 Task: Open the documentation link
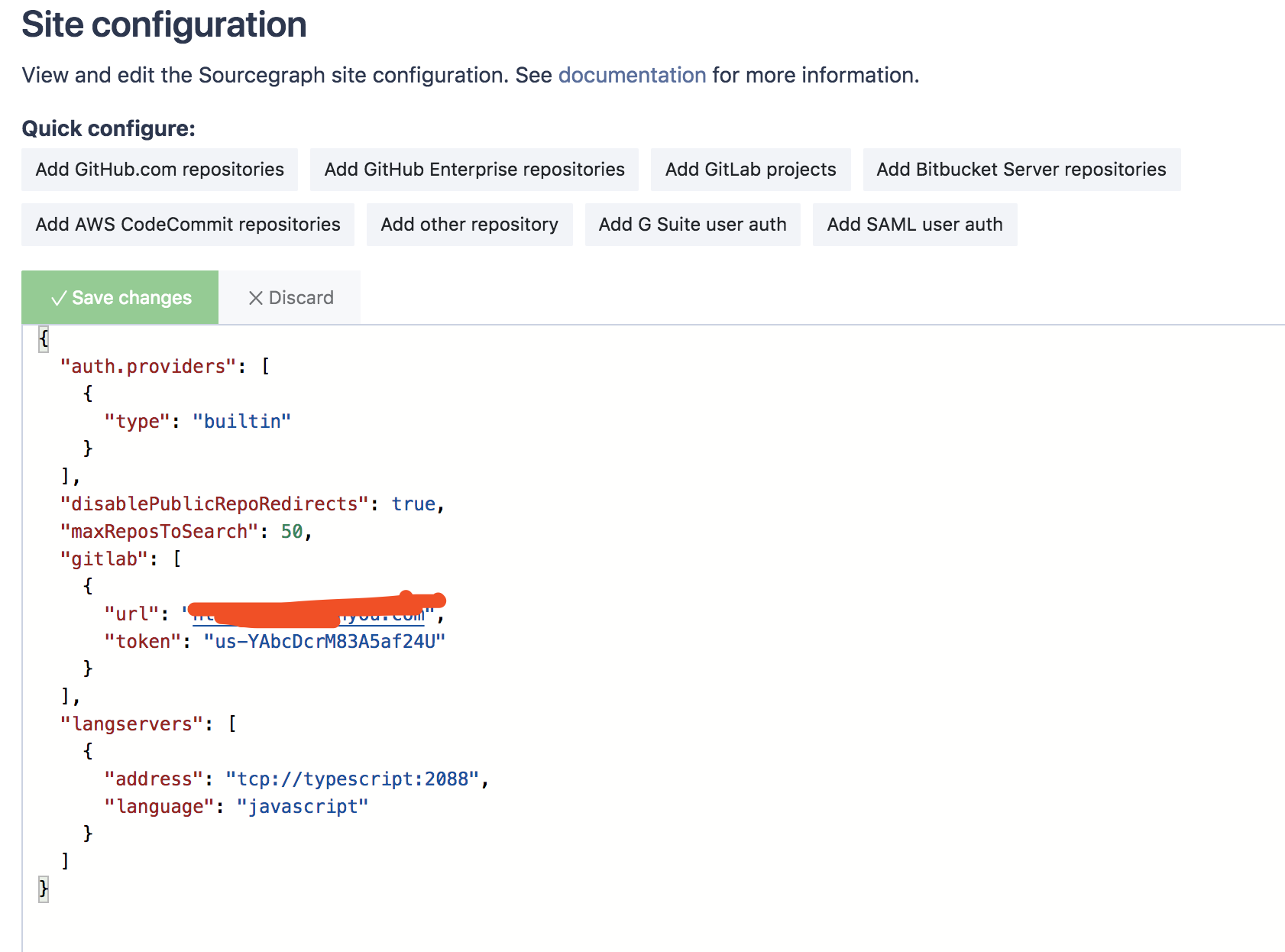[x=632, y=75]
